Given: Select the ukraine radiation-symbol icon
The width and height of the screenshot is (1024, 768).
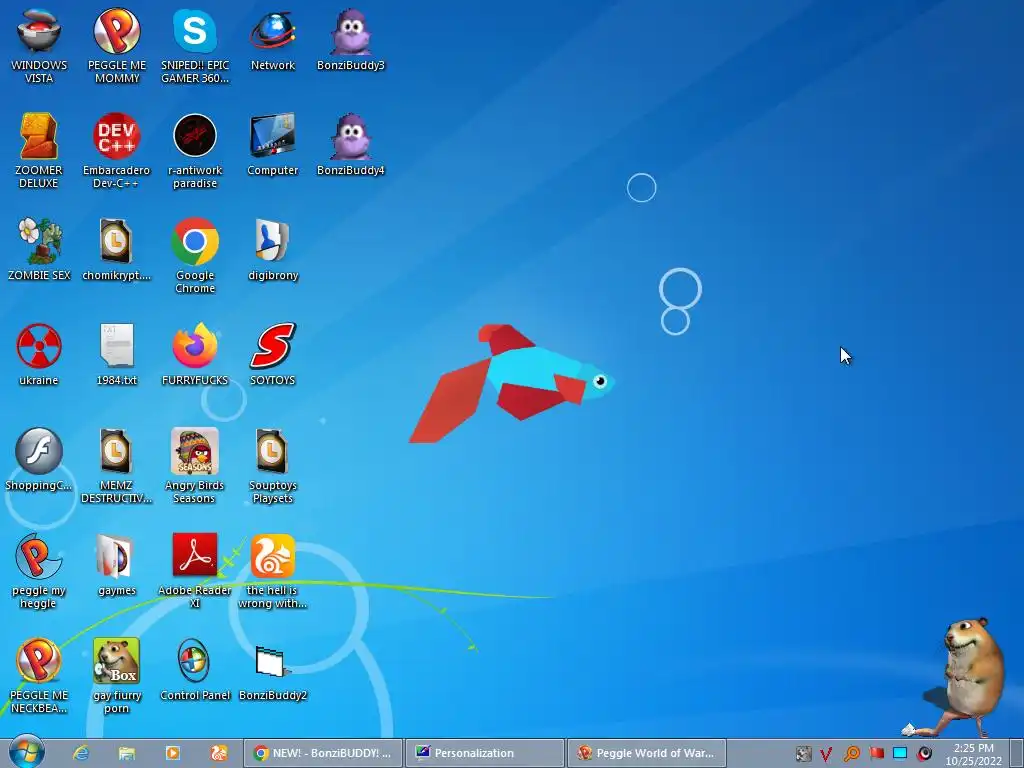Looking at the screenshot, I should (x=39, y=355).
